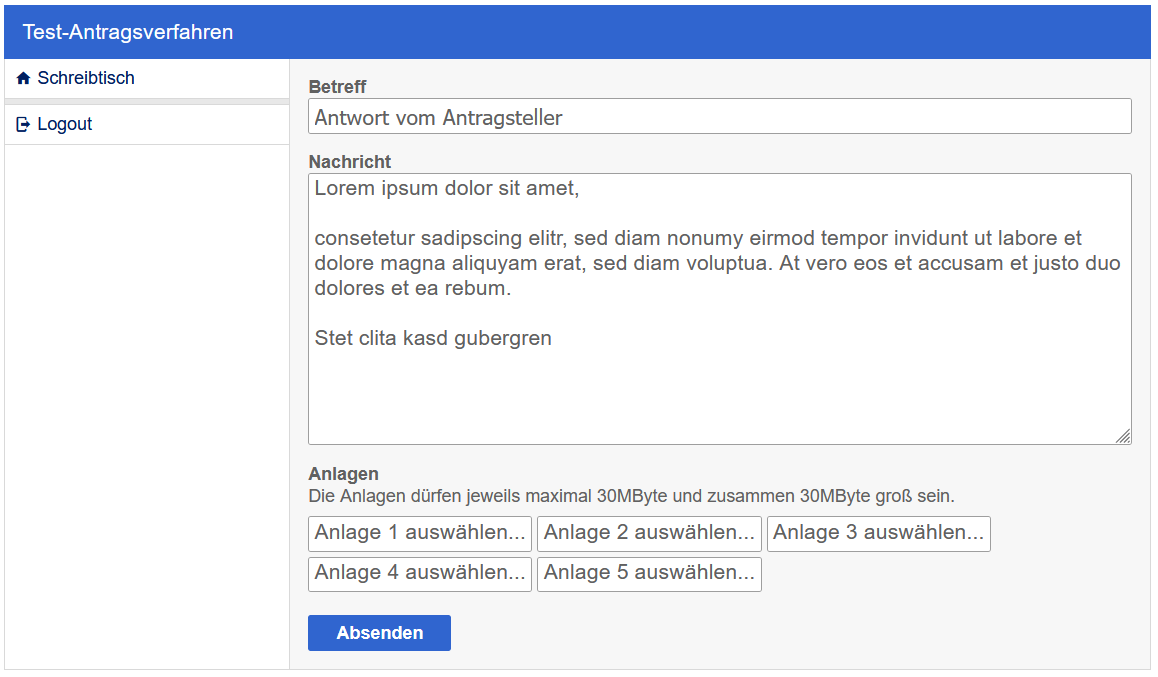Click the 30MByte attachment size hint text
This screenshot has height=677, width=1158.
point(632,496)
